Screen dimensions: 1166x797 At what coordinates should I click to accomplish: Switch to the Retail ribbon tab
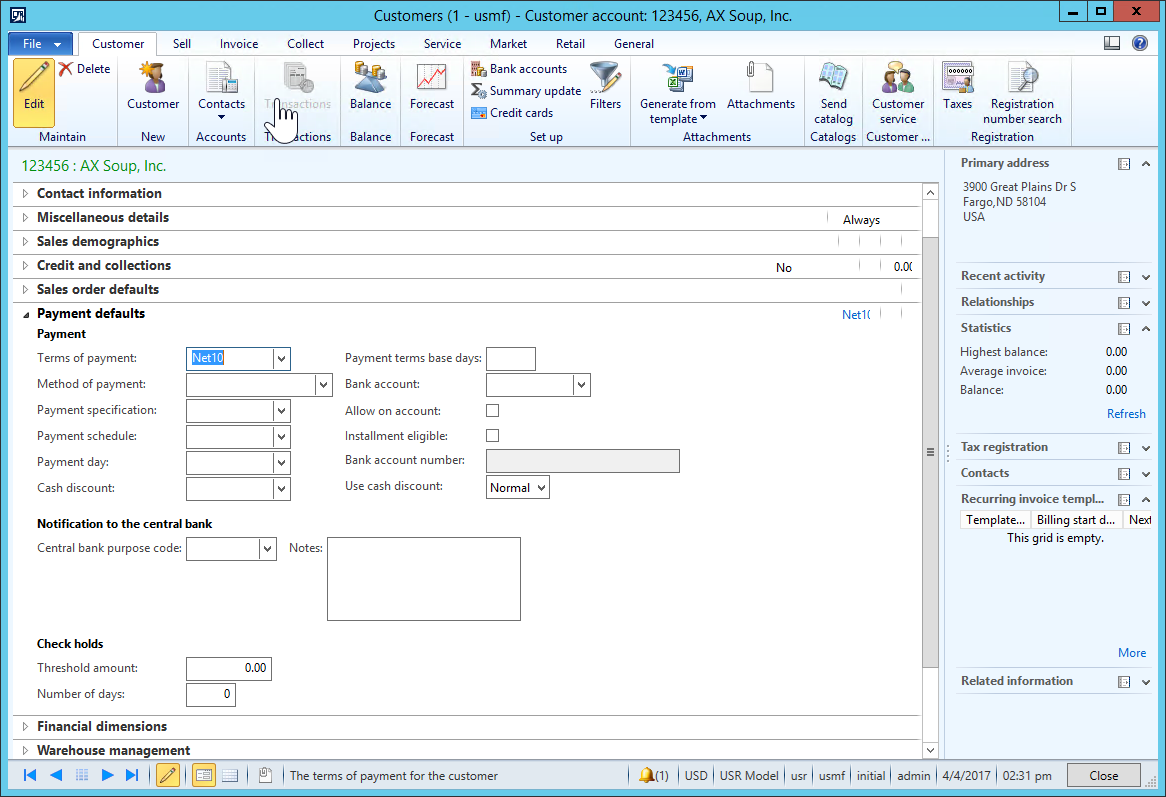[x=570, y=44]
